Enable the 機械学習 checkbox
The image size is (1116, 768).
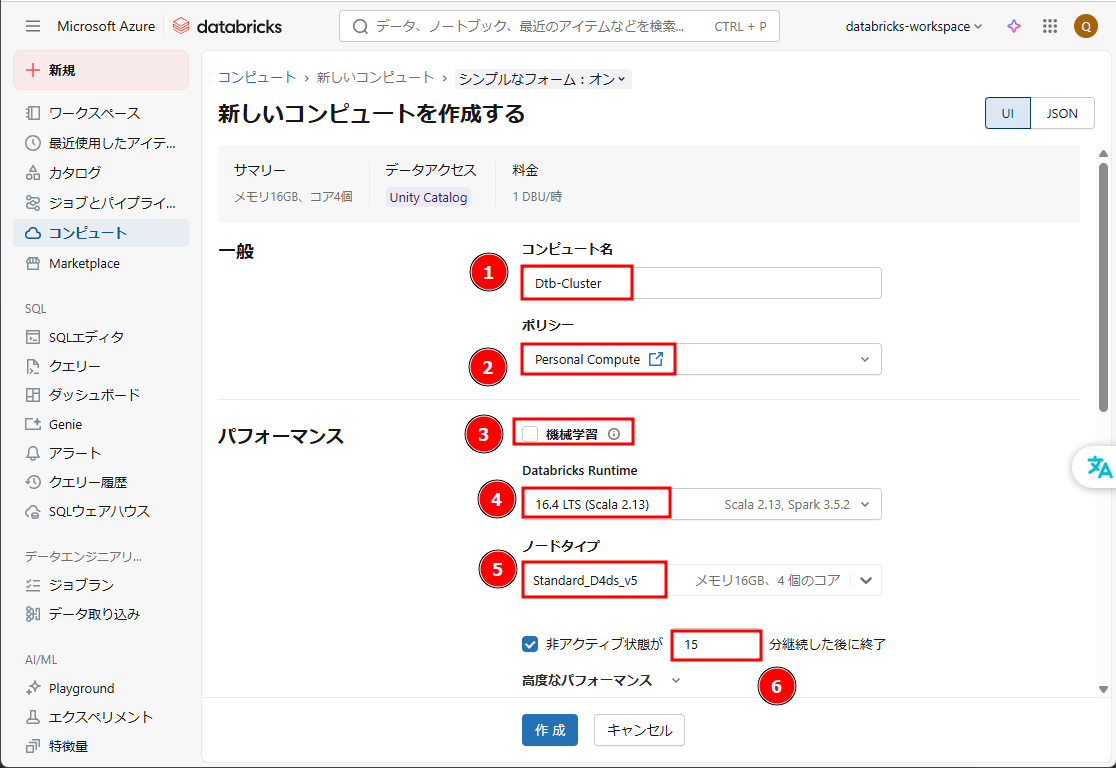coord(531,434)
